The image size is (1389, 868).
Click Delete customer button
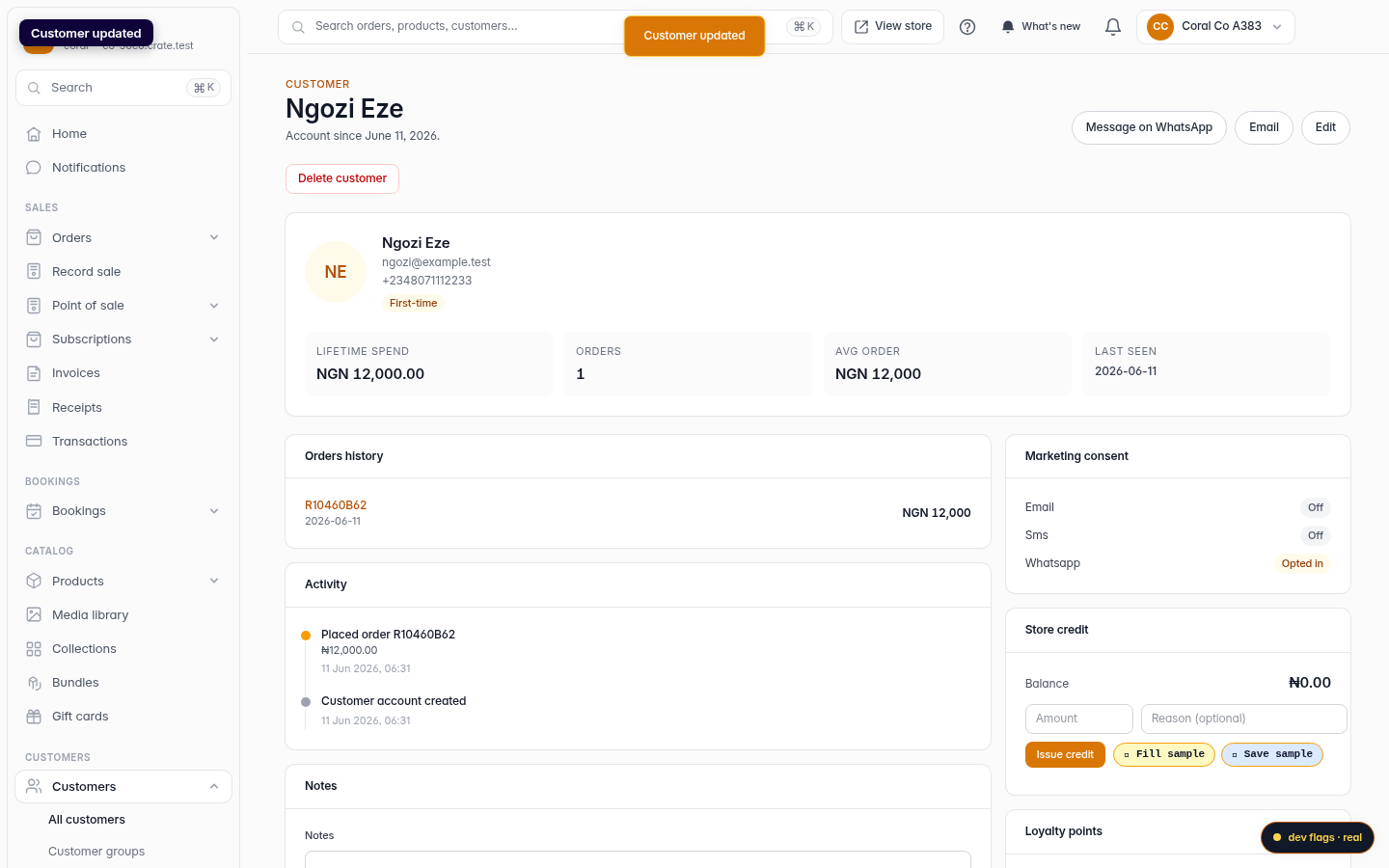coord(342,178)
